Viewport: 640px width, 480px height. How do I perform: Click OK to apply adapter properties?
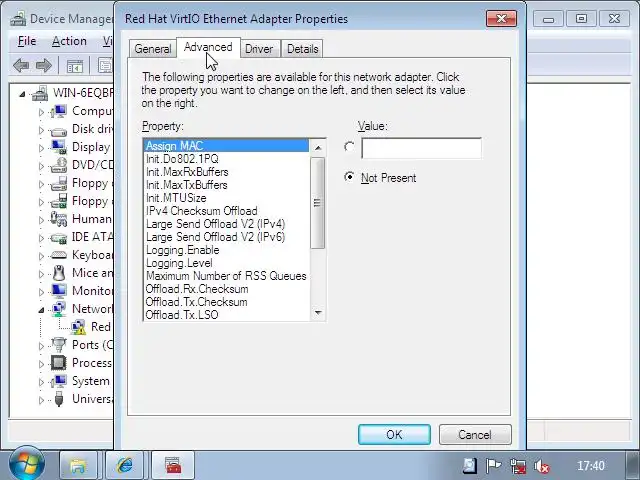(x=394, y=434)
